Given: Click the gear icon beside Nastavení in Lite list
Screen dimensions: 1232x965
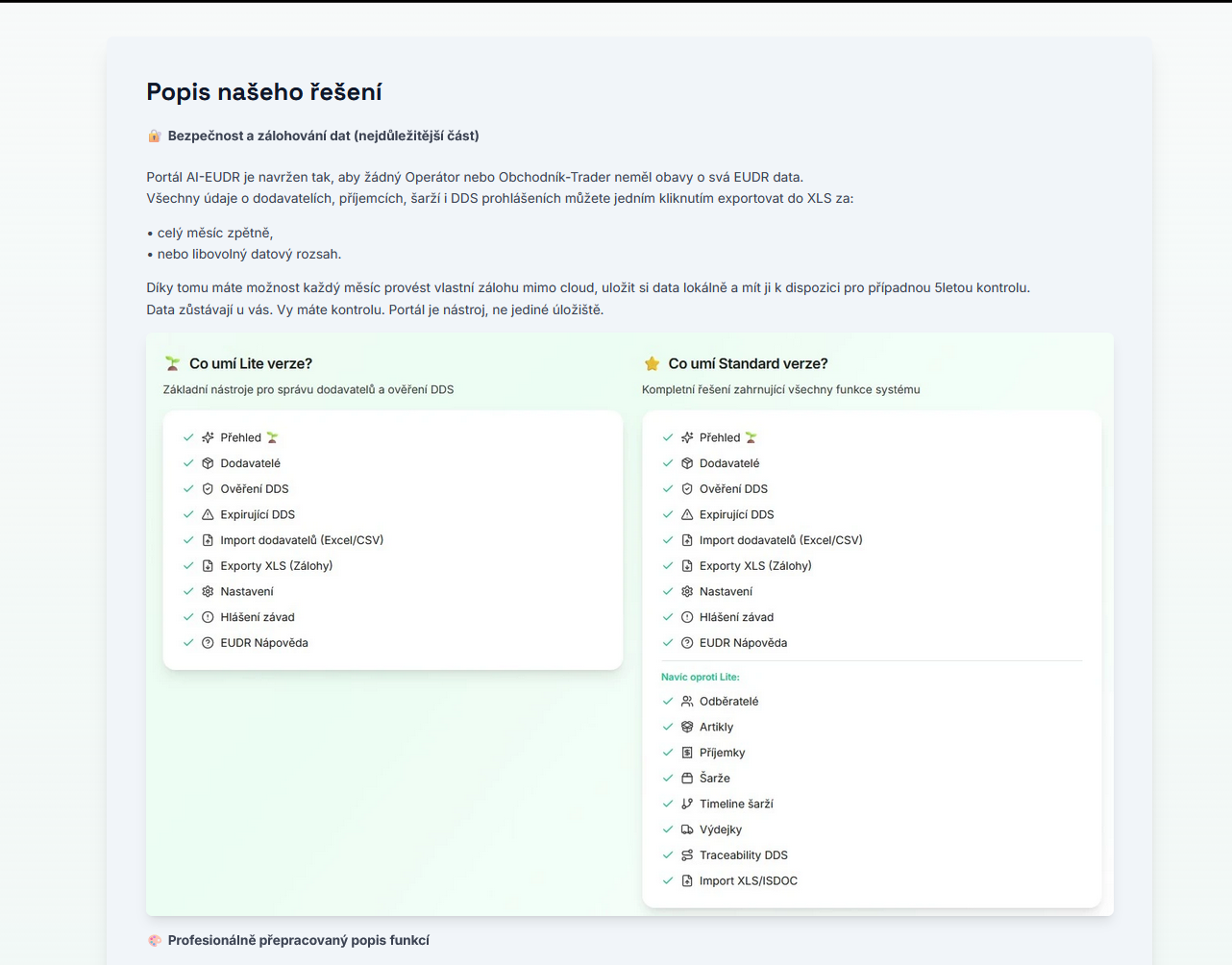Looking at the screenshot, I should tap(208, 592).
